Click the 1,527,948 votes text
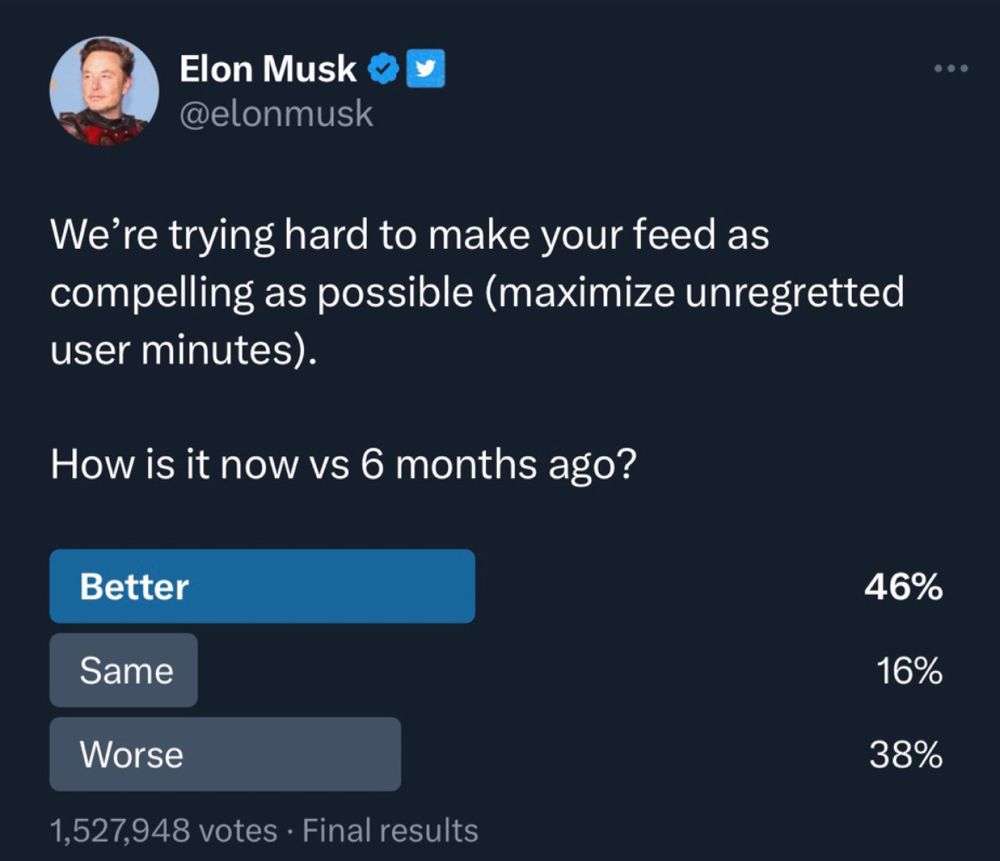Image resolution: width=1000 pixels, height=861 pixels. tap(162, 830)
